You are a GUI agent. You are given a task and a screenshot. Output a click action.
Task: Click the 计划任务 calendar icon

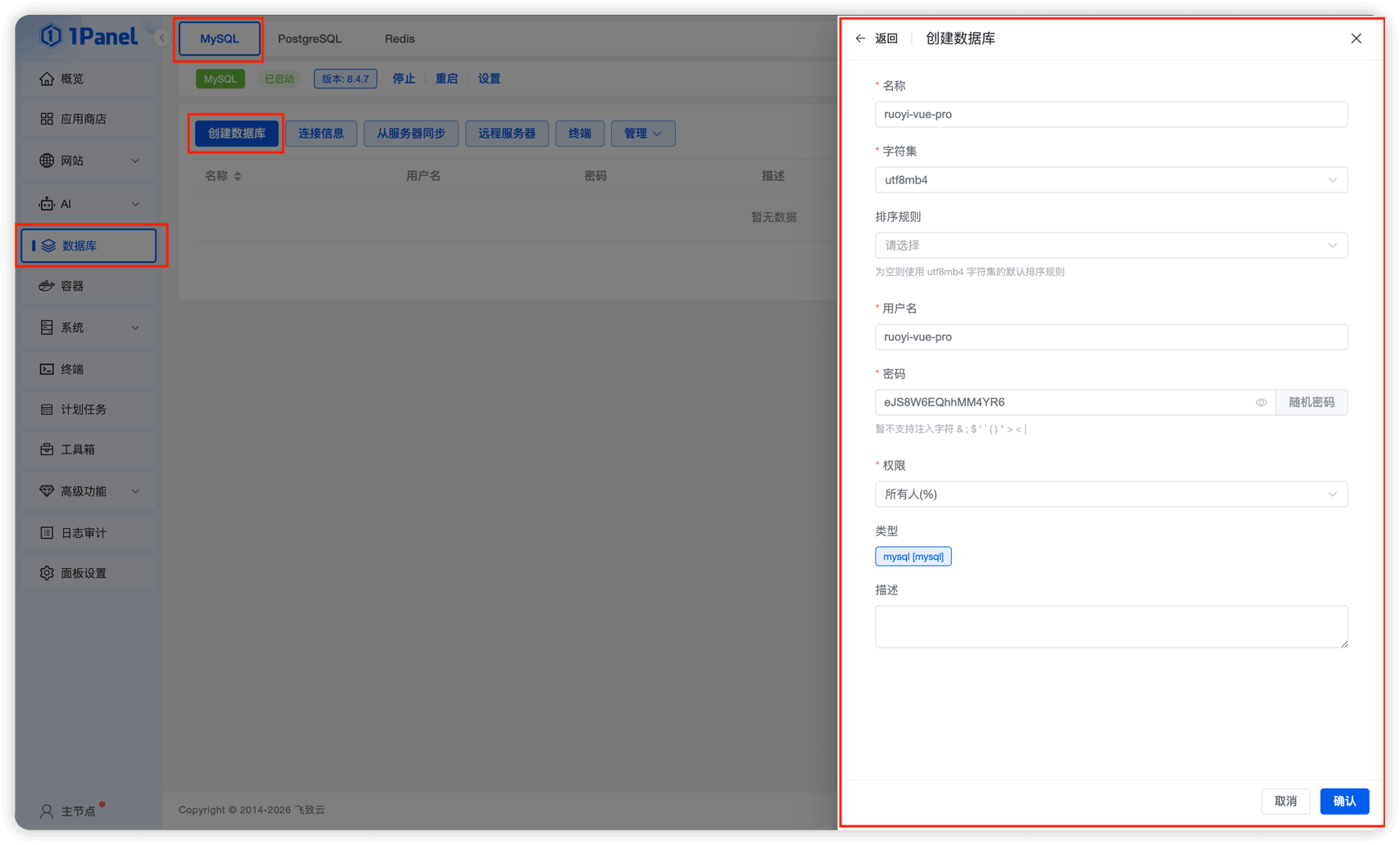[47, 409]
